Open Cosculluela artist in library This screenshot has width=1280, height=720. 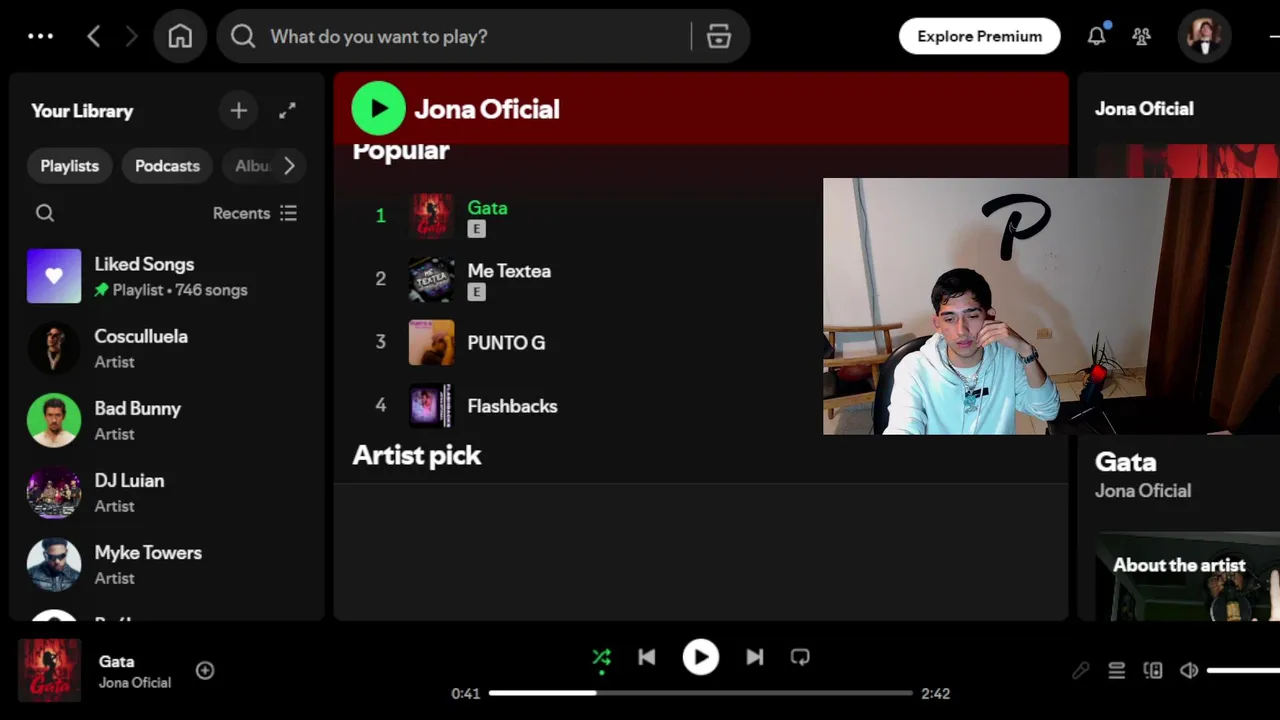pyautogui.click(x=166, y=348)
